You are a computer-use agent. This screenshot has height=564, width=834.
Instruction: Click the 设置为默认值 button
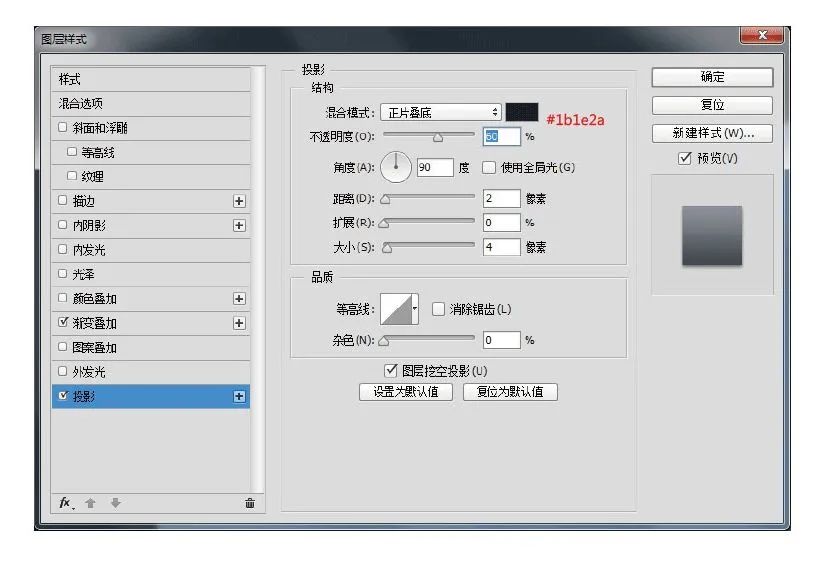406,392
